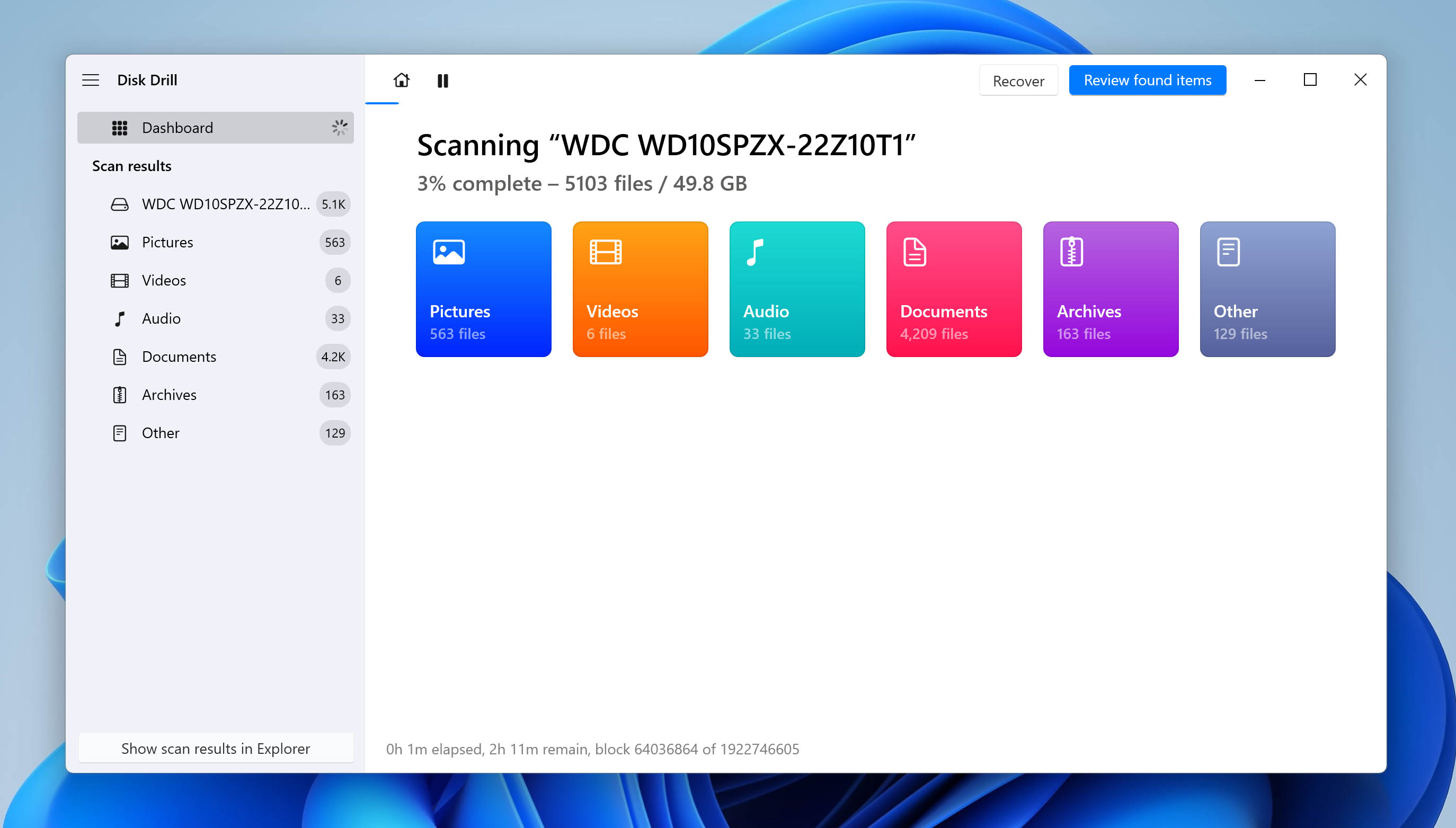The height and width of the screenshot is (828, 1456).
Task: Expand the hamburger menu
Action: pyautogui.click(x=90, y=79)
